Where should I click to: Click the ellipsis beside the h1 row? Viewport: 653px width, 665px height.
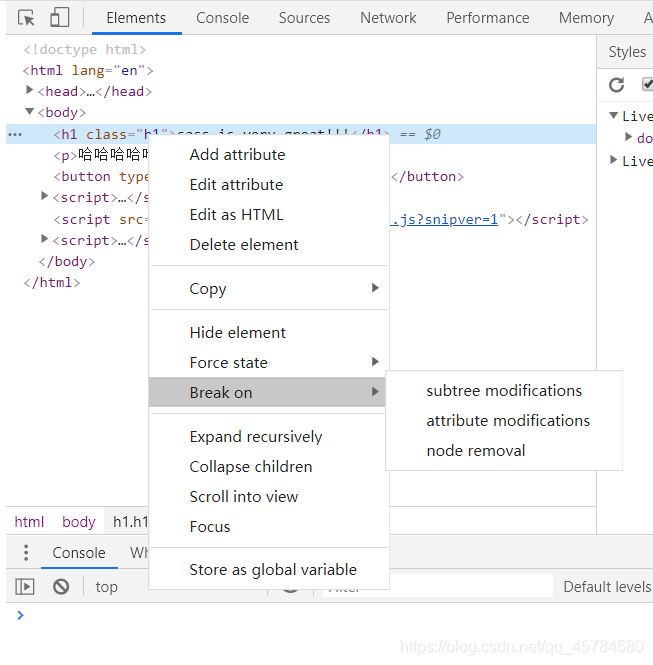[15, 135]
